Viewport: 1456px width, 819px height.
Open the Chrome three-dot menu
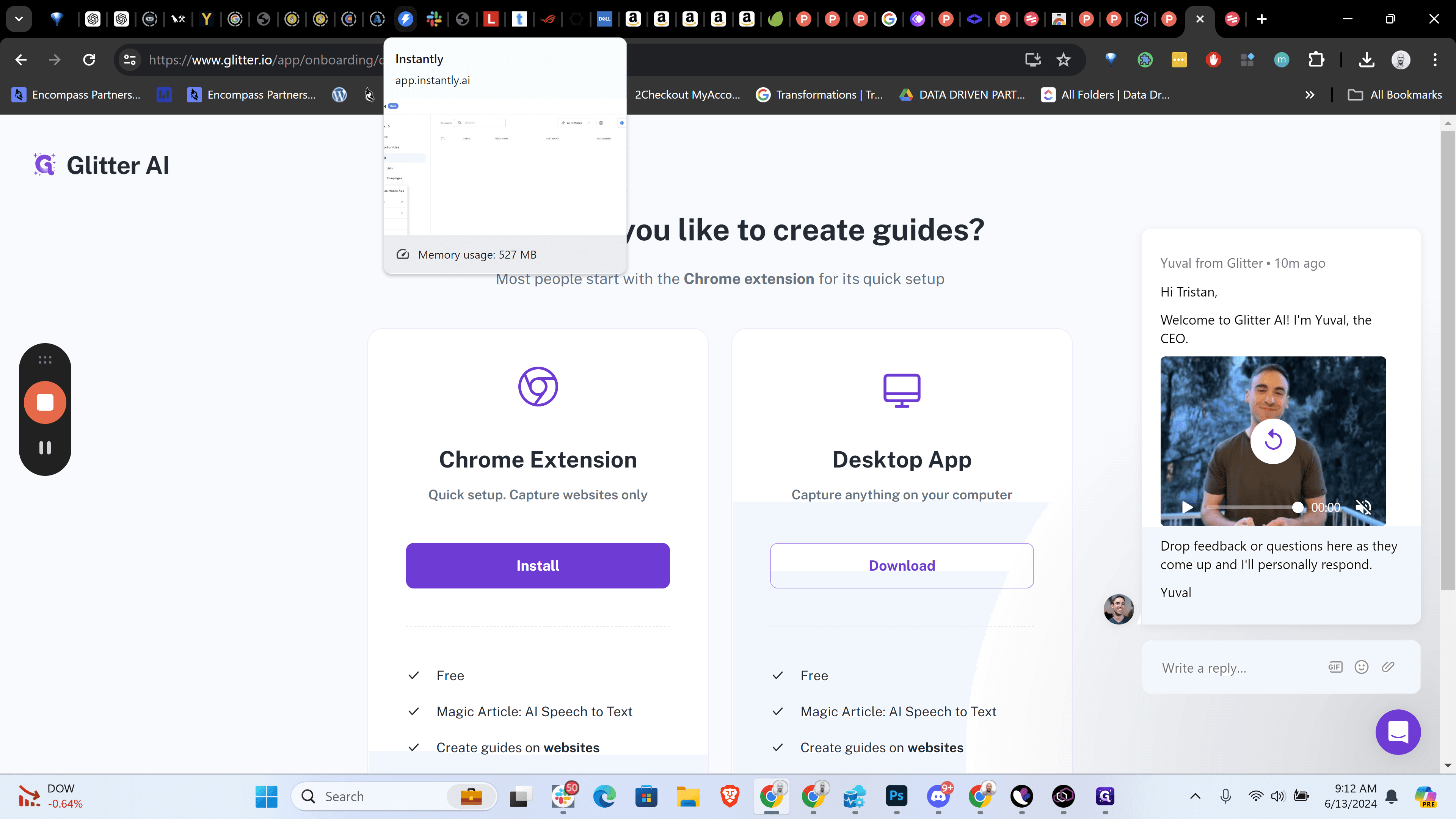tap(1434, 60)
